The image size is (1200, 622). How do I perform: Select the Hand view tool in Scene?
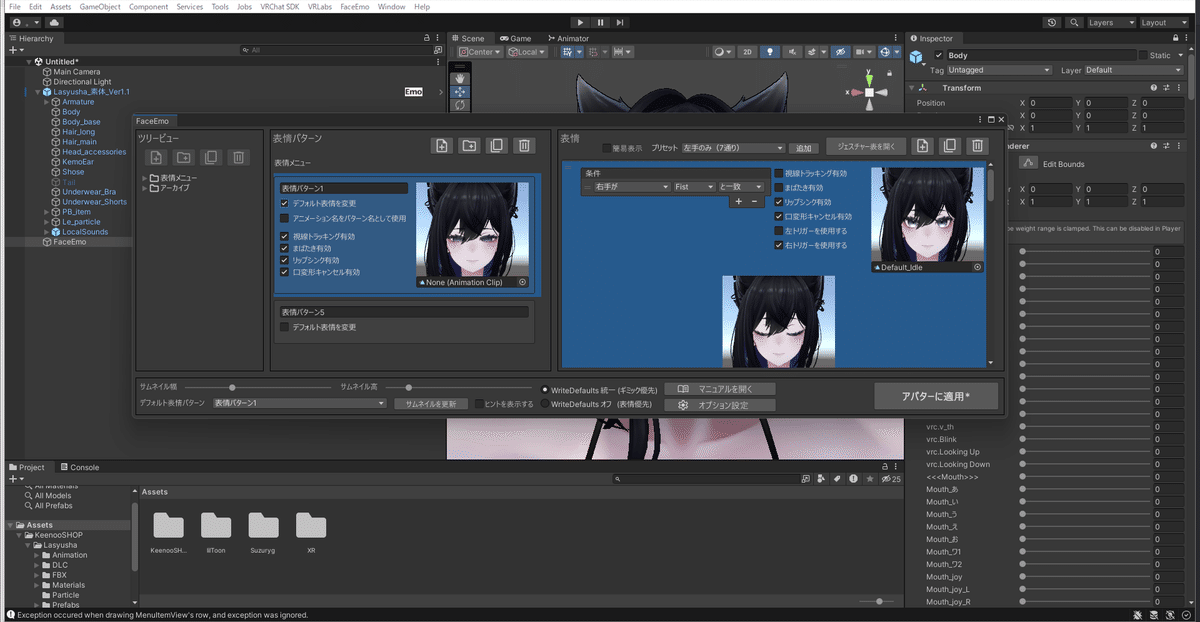click(460, 78)
